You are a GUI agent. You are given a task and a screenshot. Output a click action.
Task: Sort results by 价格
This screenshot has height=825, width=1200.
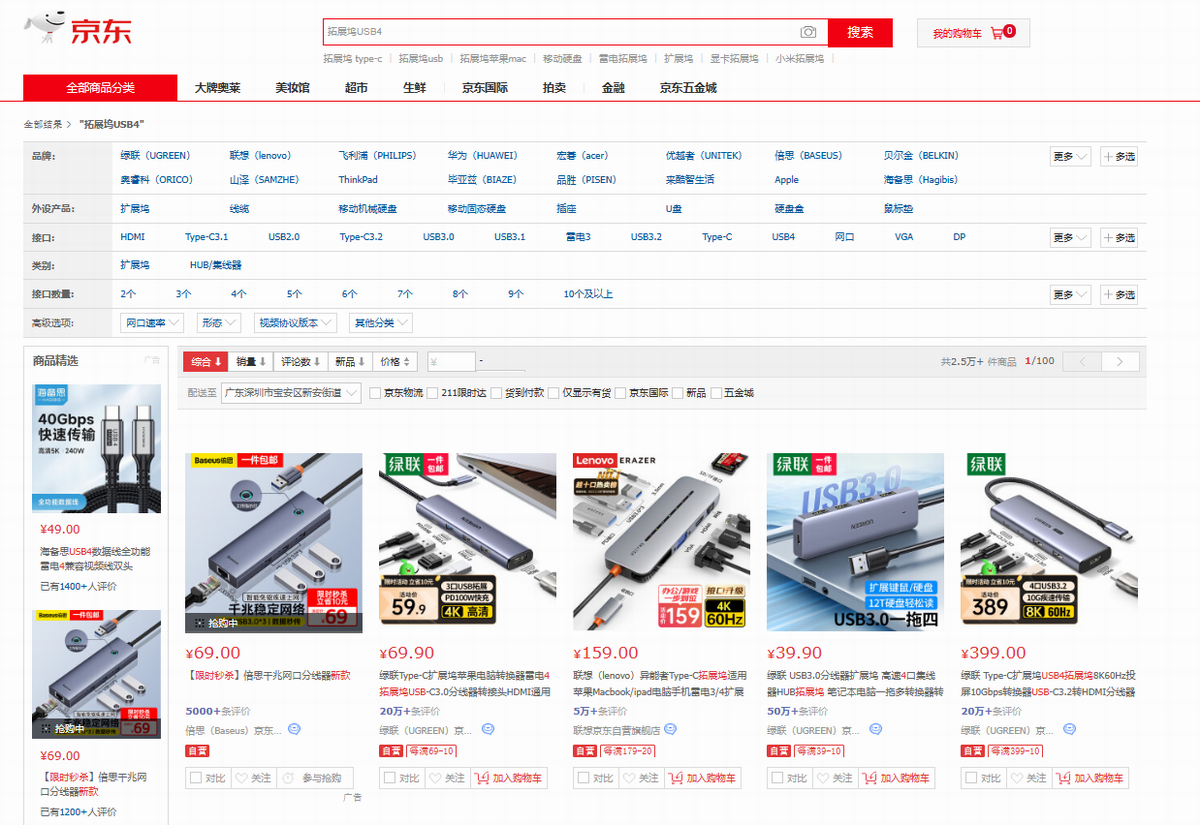pyautogui.click(x=396, y=362)
